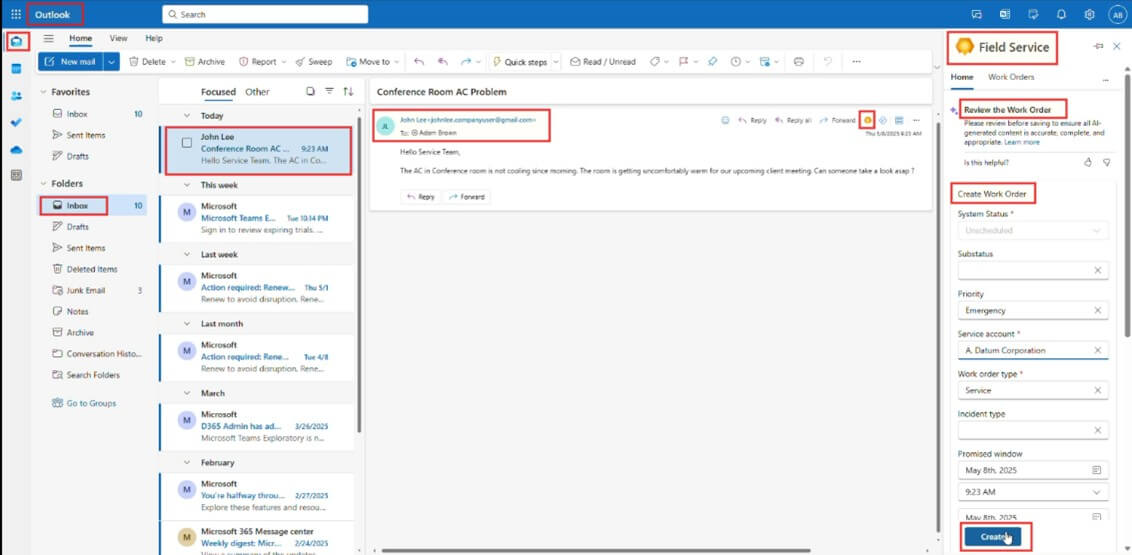Open Work Orders tab in Field Service

click(x=1011, y=77)
